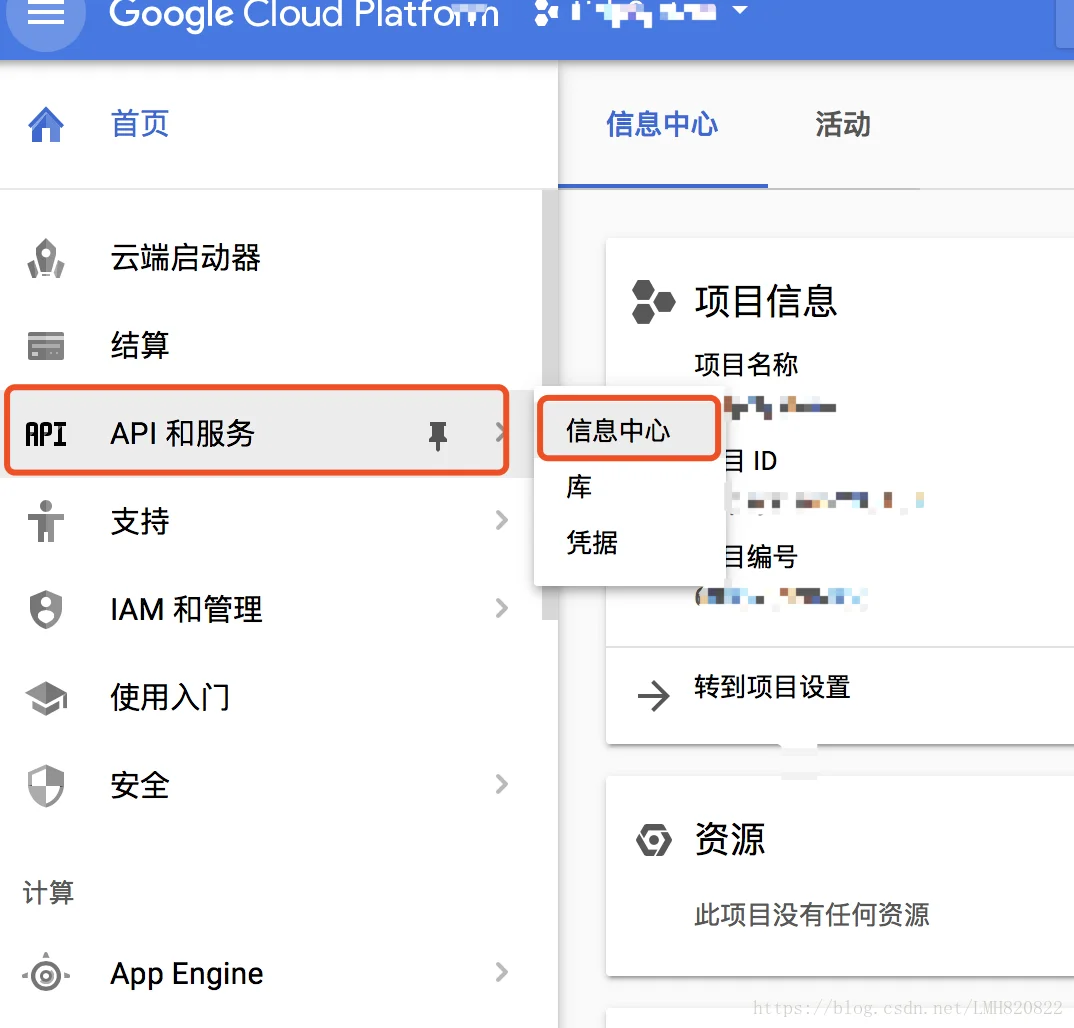Expand the IAM 和管理 submenu chevron
Viewport: 1074px width, 1028px height.
point(501,608)
